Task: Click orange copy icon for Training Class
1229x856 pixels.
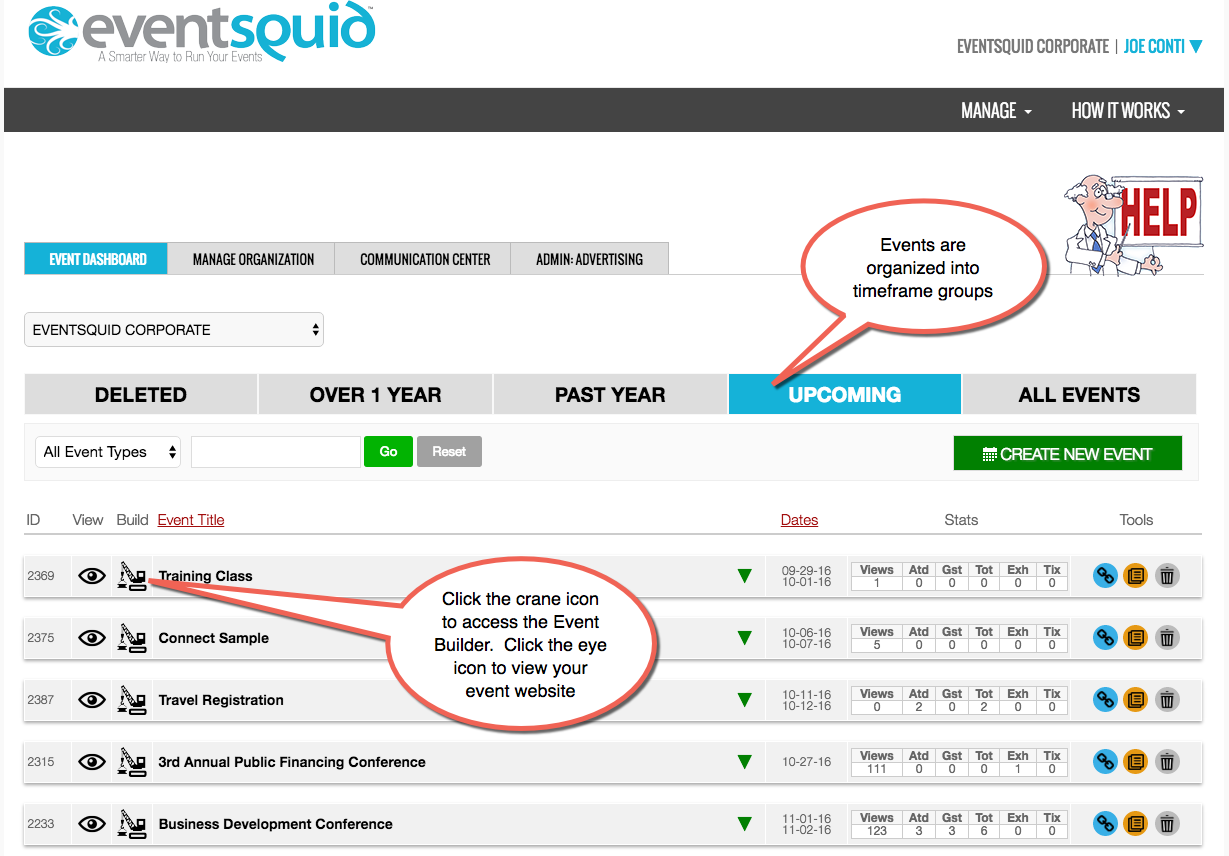Action: [x=1136, y=576]
